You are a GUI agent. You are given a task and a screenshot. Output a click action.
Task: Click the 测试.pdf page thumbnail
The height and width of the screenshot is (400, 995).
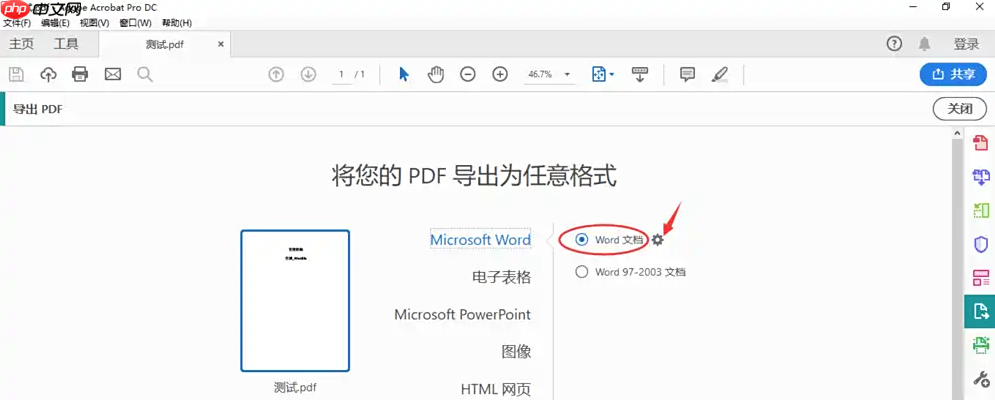click(x=295, y=301)
